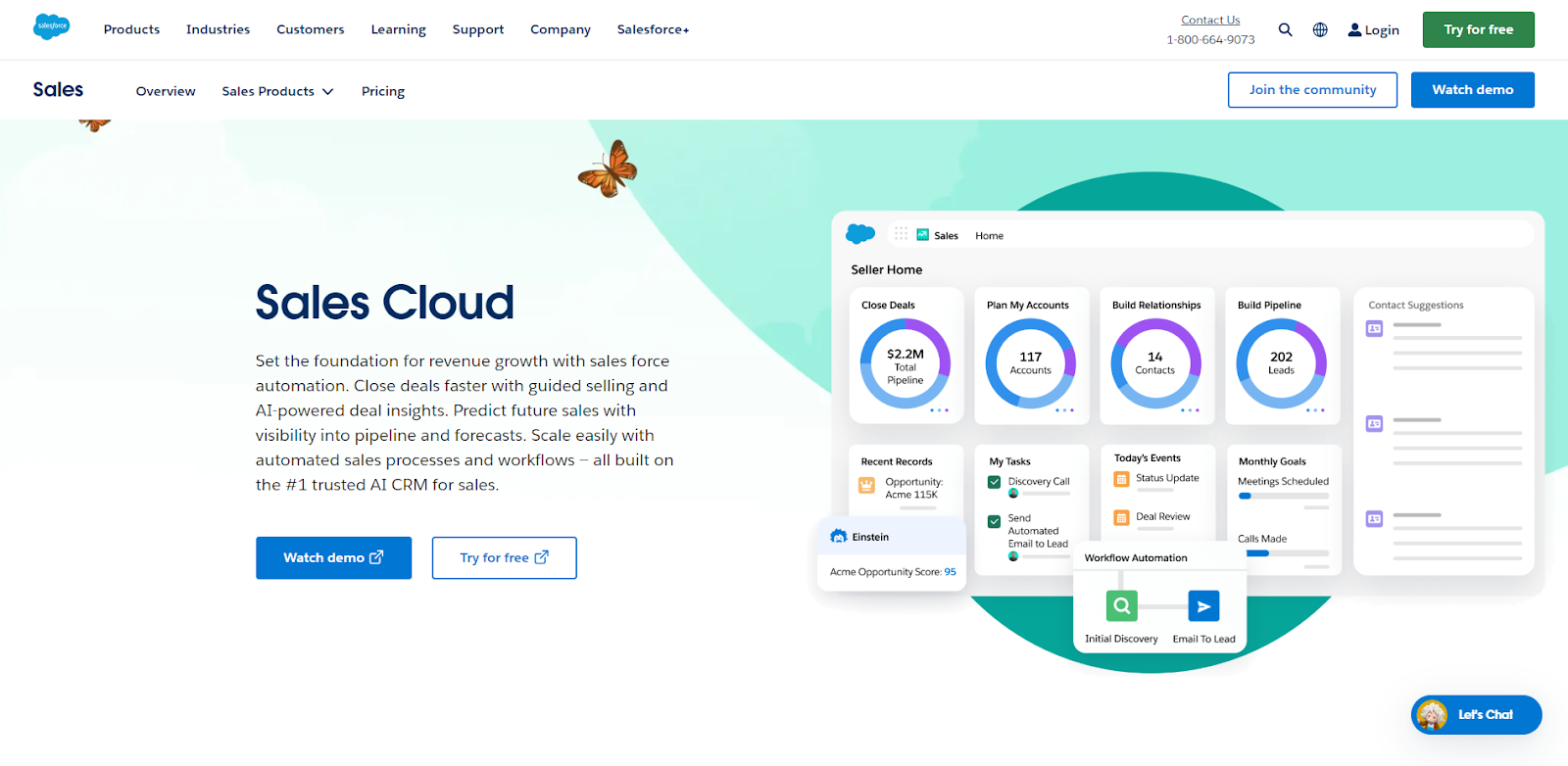The image size is (1568, 766).
Task: Click the second contact suggestion card icon
Action: click(1374, 423)
